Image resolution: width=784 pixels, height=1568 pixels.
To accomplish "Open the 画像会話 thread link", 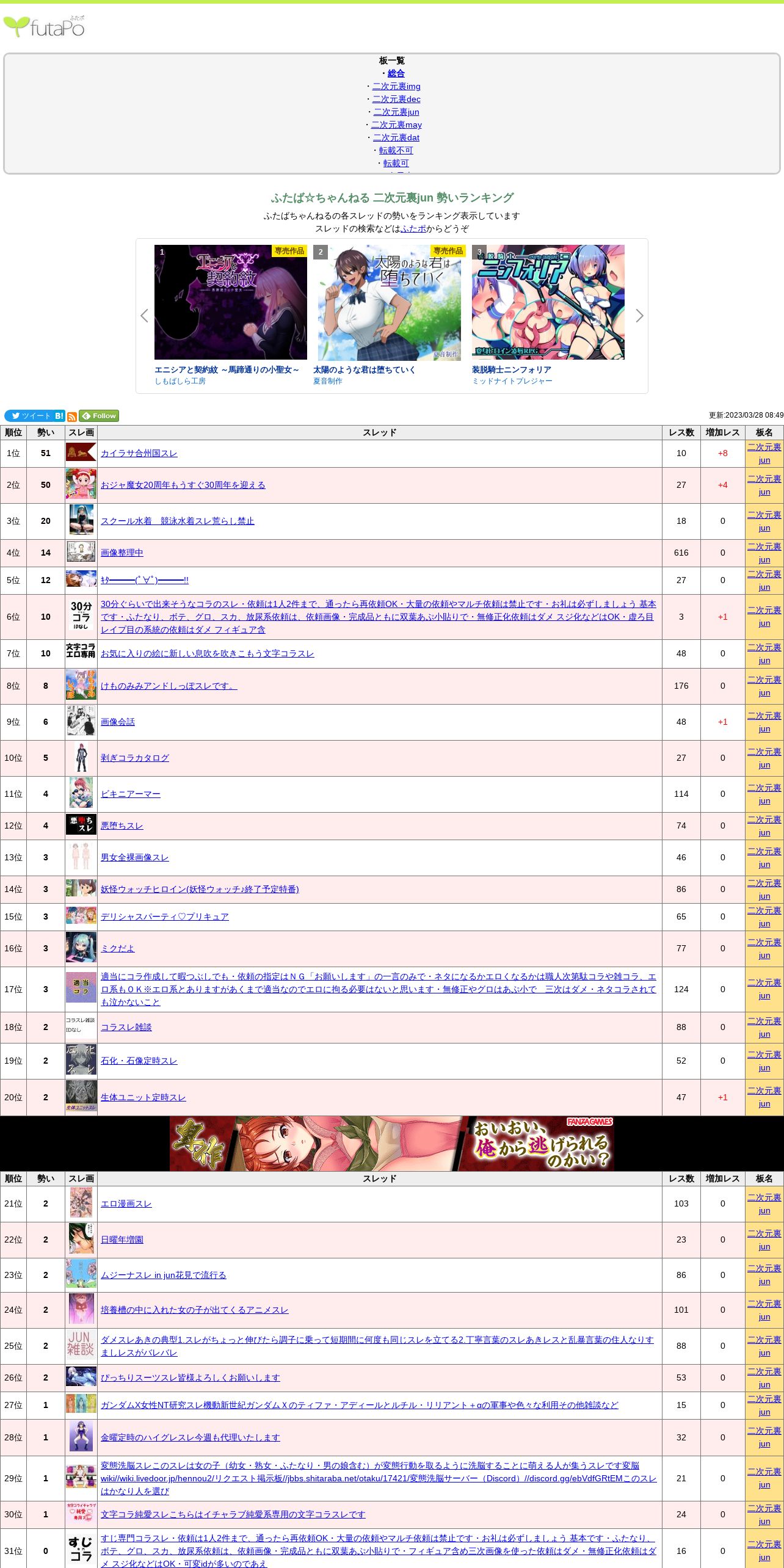I will 118,722.
